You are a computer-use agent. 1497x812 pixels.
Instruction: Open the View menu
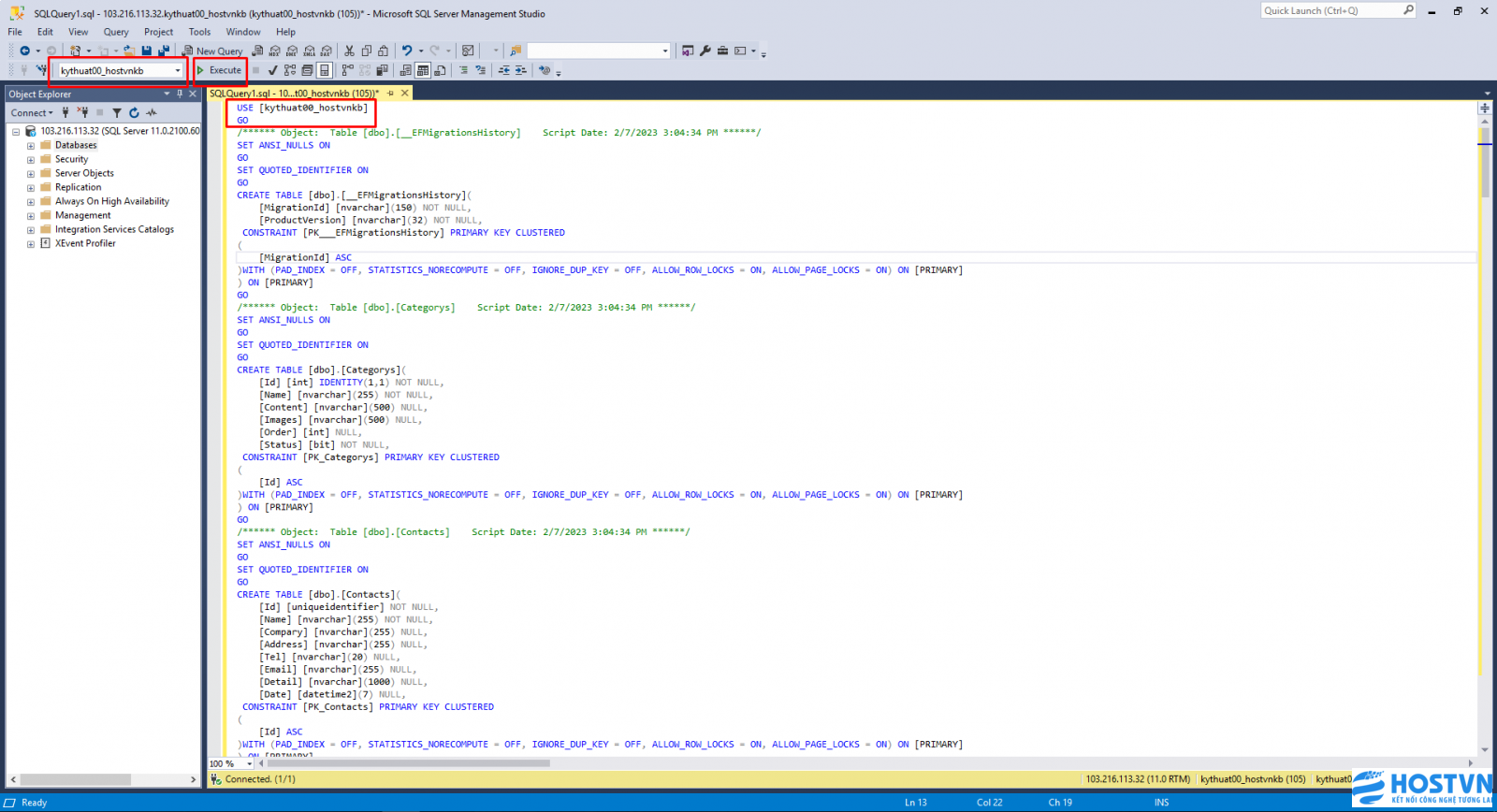pos(79,32)
